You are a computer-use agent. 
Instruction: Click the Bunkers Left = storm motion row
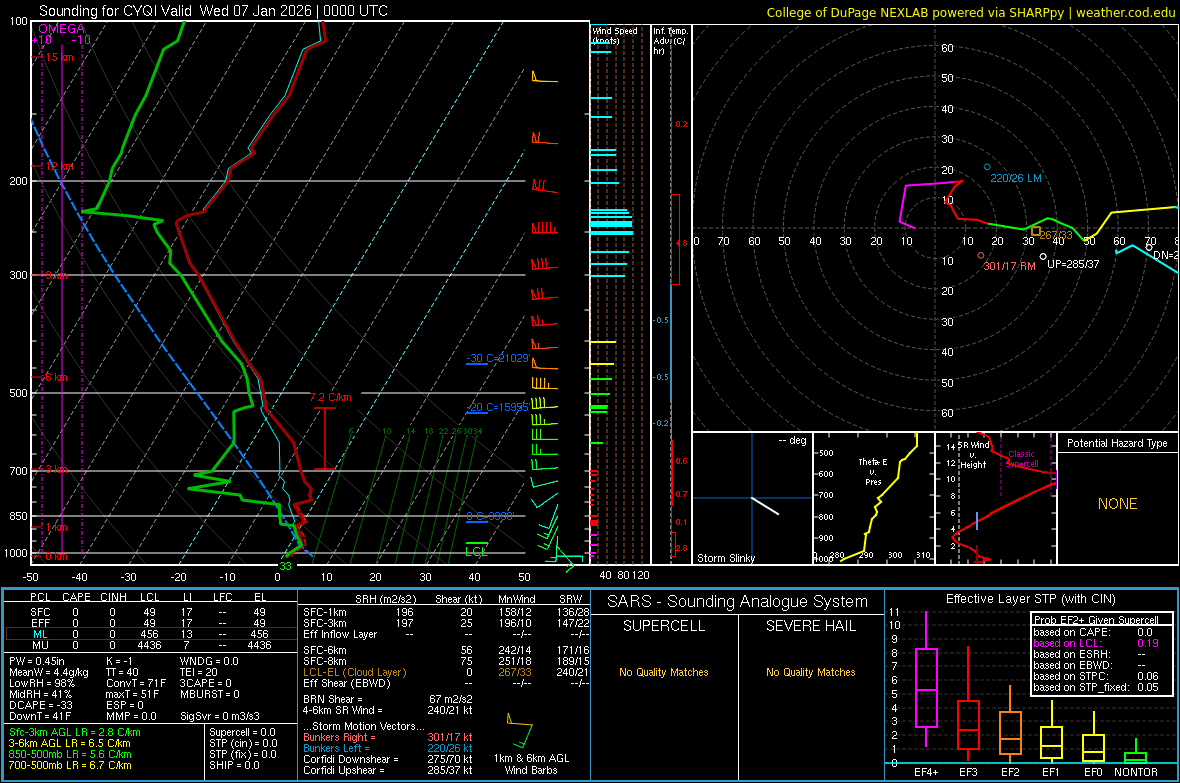point(388,748)
